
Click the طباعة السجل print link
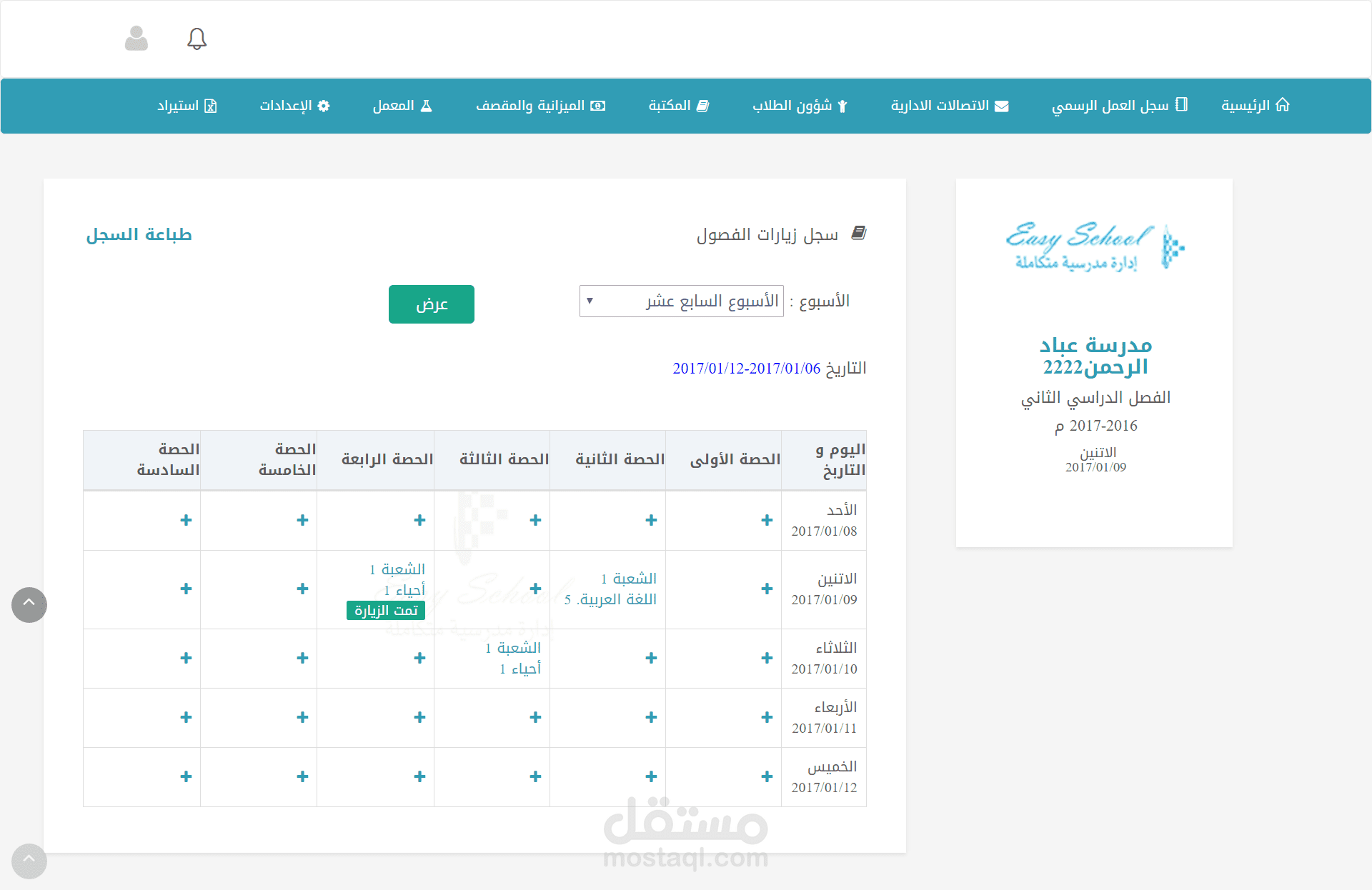pos(139,234)
